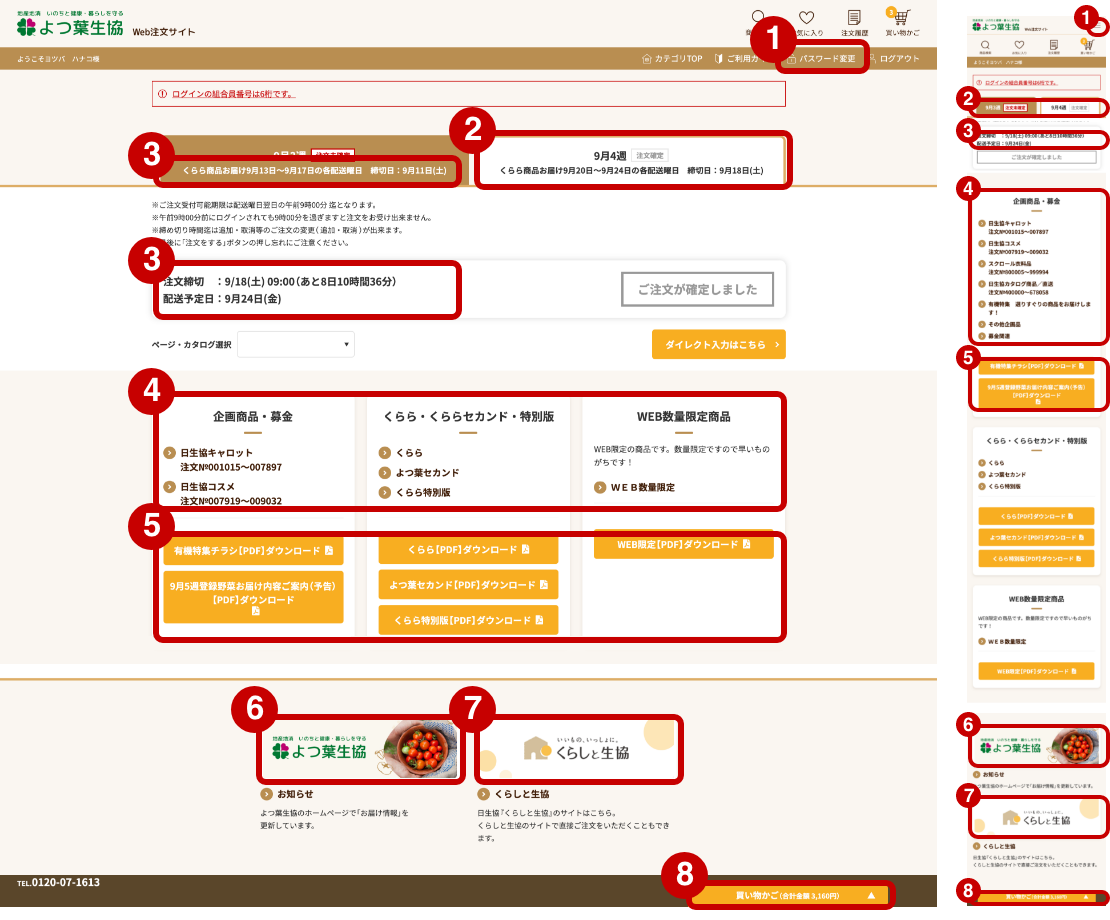Click the ダイレクト入力はこちら button
Viewport: 1110px width, 920px height.
[x=719, y=345]
